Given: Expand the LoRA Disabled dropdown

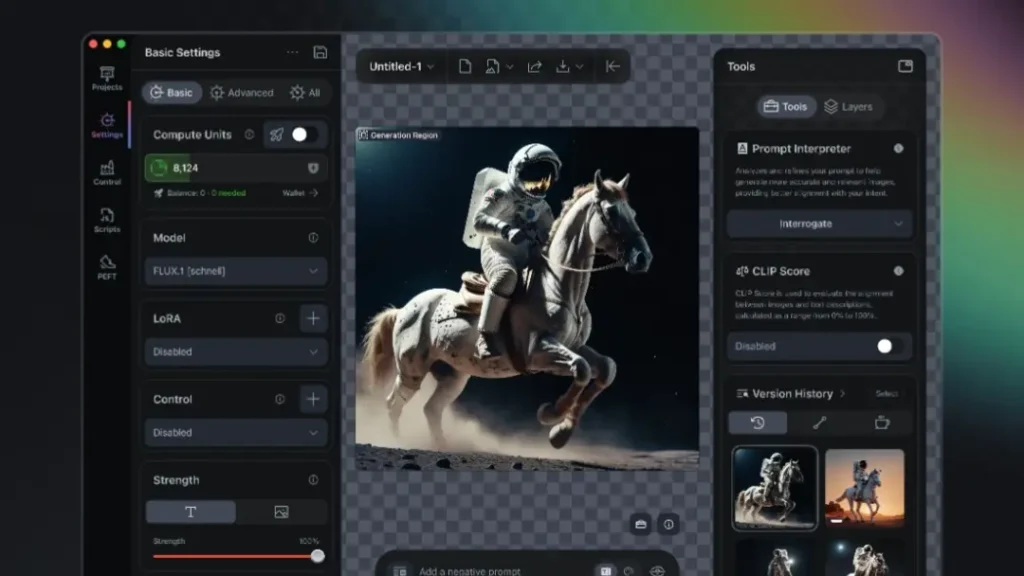Looking at the screenshot, I should tap(235, 352).
